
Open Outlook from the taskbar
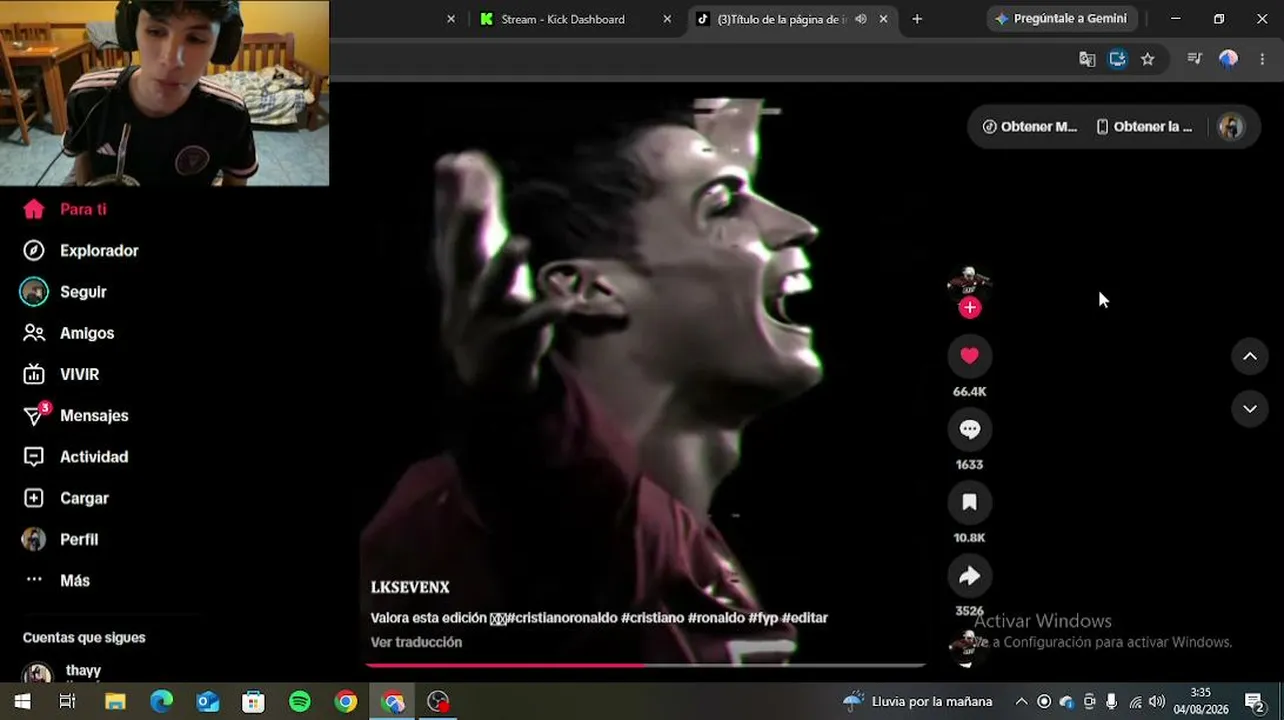click(x=207, y=702)
